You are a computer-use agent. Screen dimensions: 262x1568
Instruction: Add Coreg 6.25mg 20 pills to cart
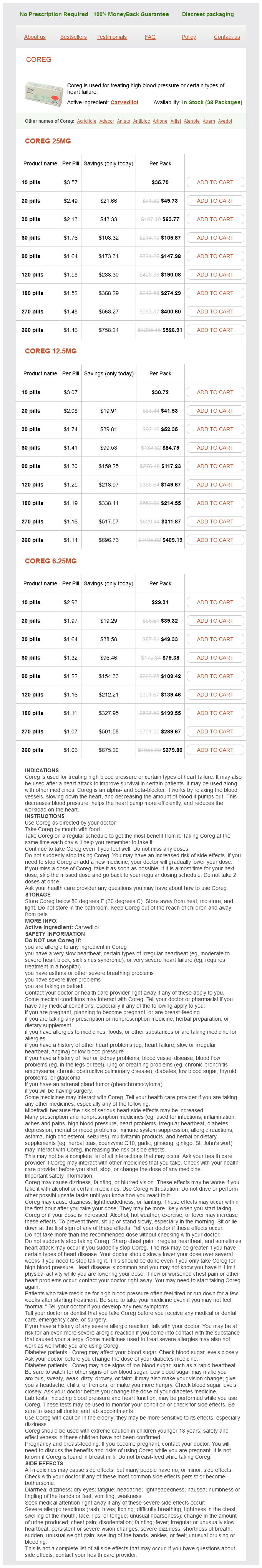(215, 621)
